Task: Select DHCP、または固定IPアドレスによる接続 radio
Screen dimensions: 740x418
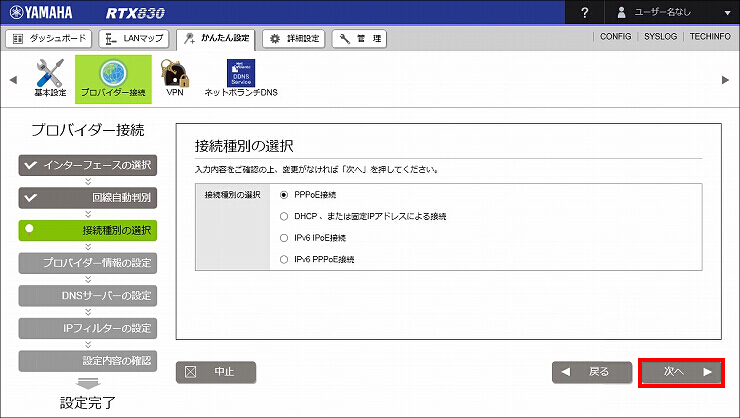Action: click(x=284, y=217)
